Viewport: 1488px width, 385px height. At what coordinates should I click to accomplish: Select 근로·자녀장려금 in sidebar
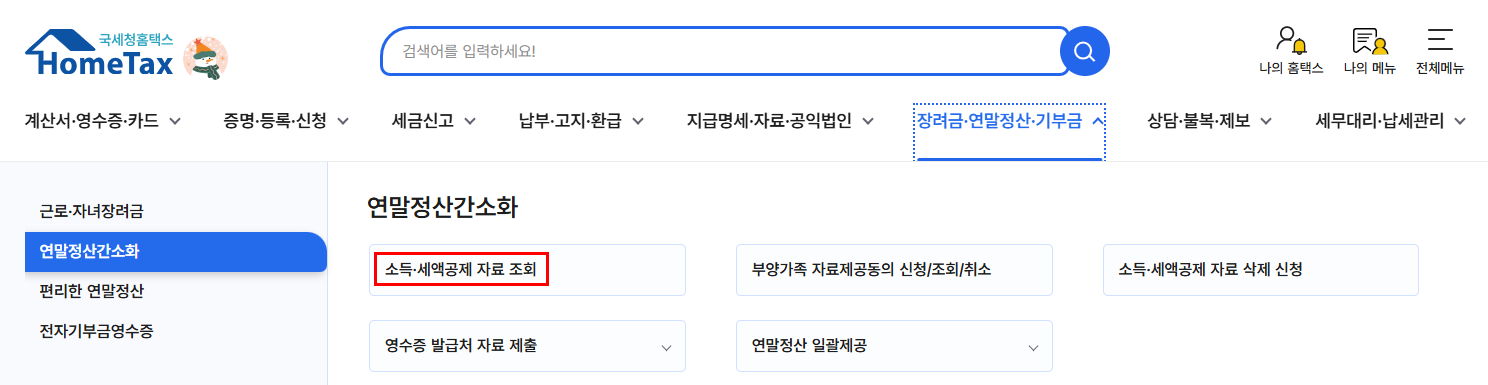92,211
